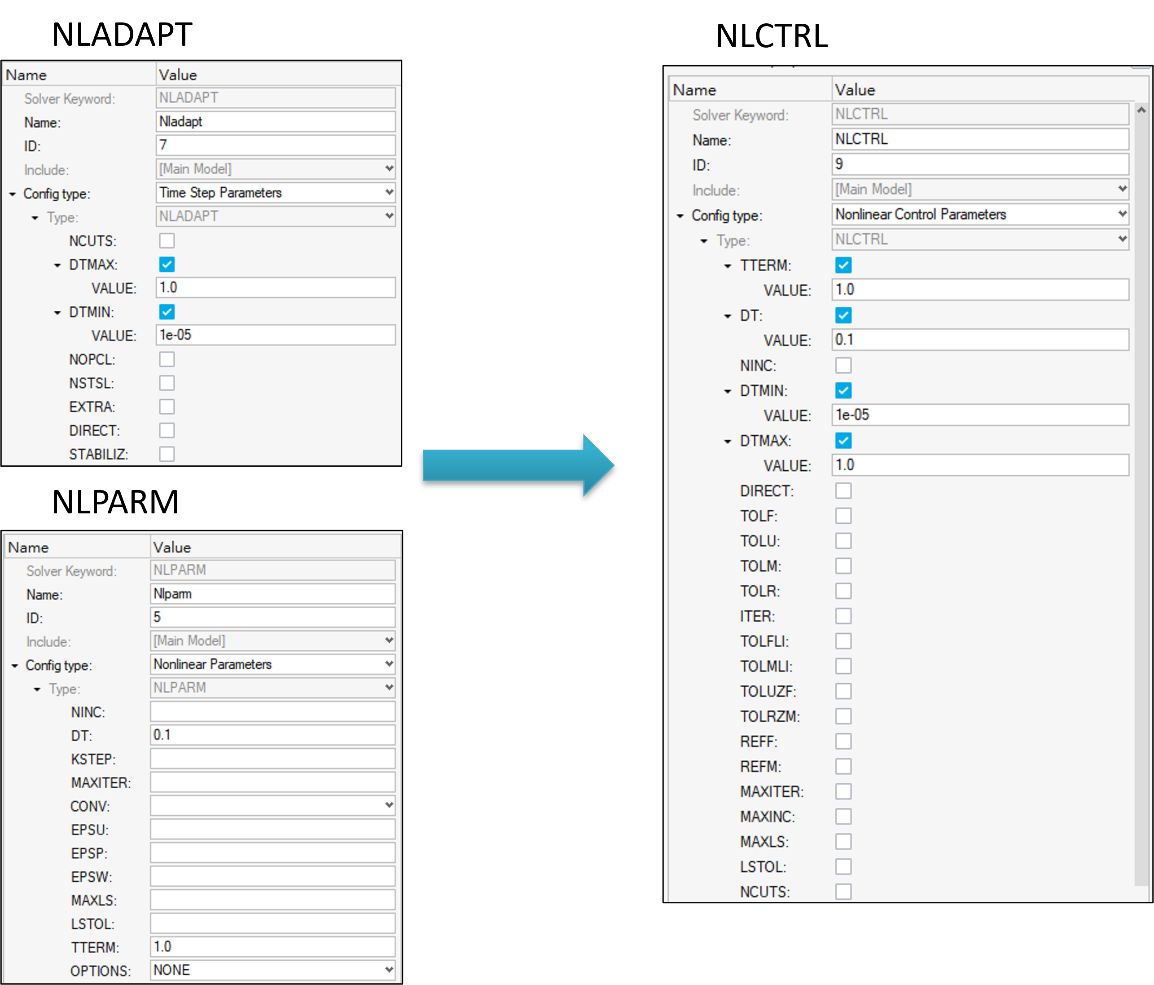
Task: Click the Name field containing Nladapt
Action: click(x=276, y=122)
